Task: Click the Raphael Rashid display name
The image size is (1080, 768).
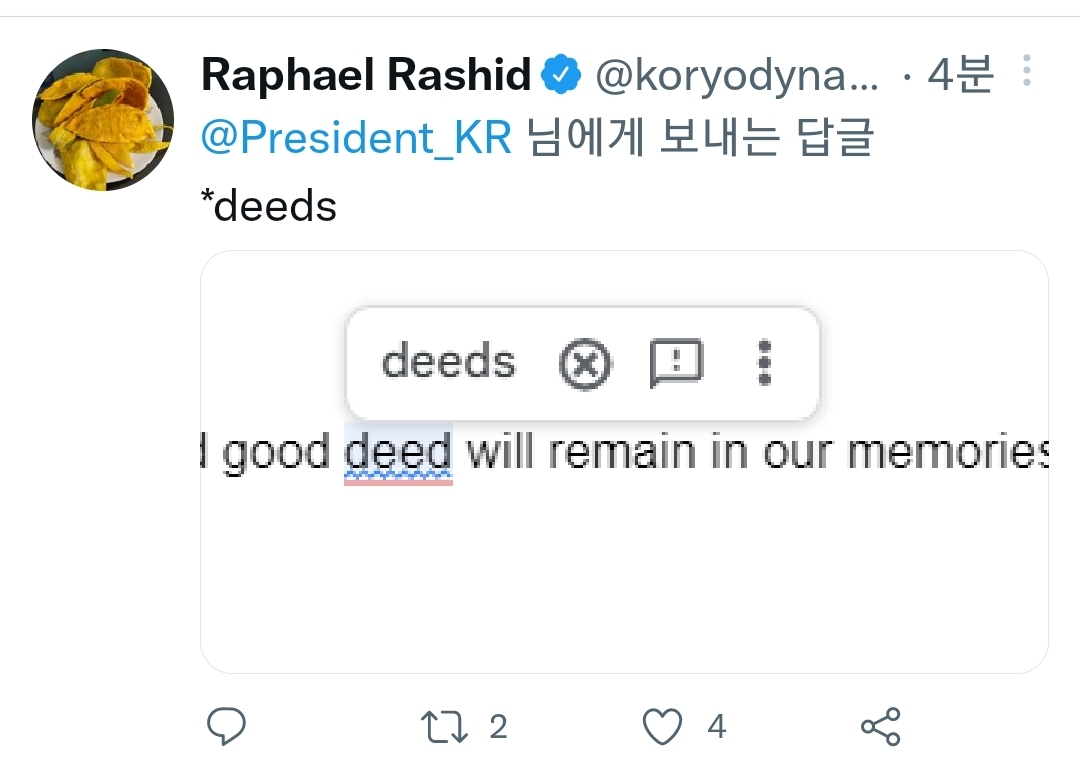Action: (x=366, y=75)
